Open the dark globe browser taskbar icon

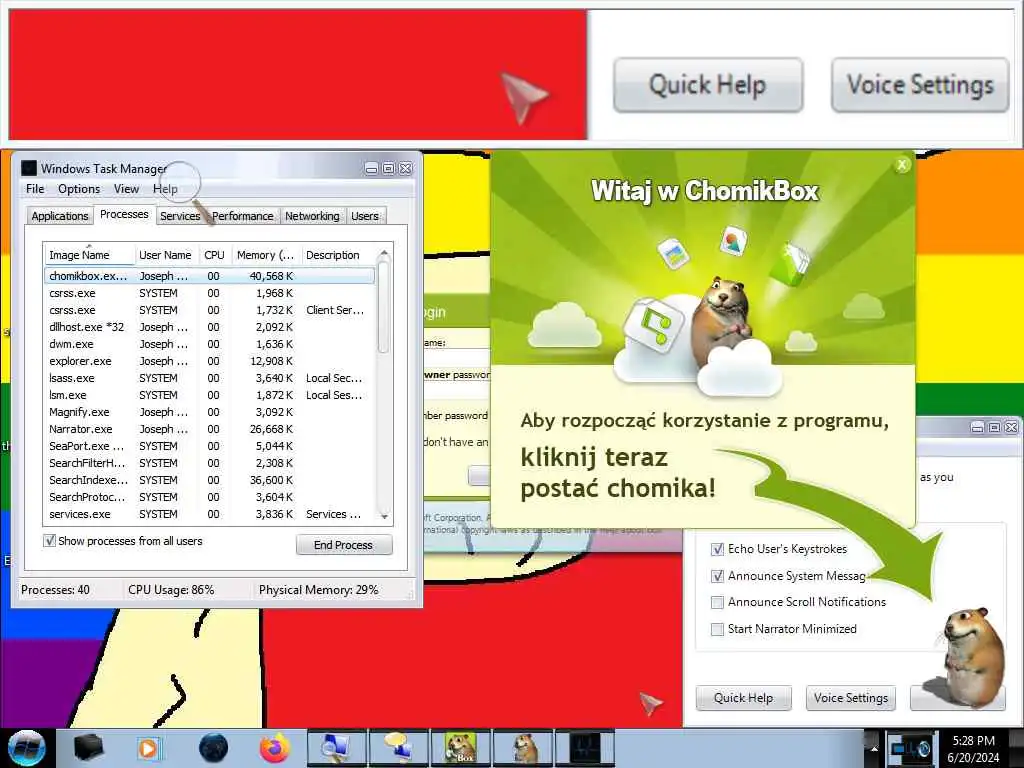[x=214, y=748]
